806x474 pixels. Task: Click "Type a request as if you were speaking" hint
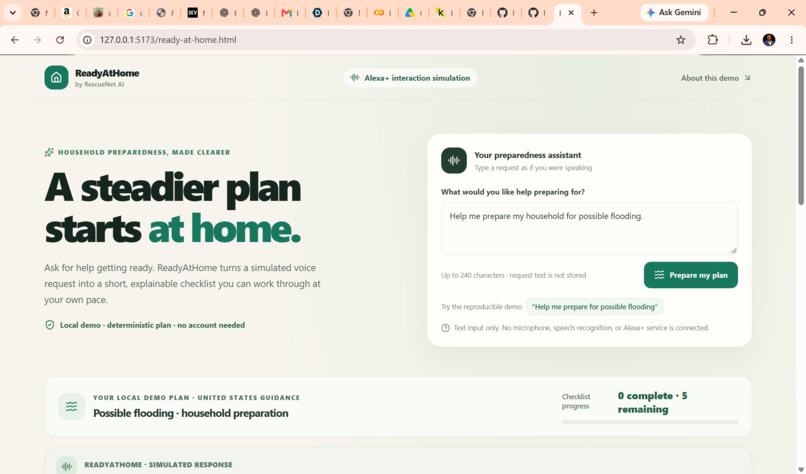point(533,168)
